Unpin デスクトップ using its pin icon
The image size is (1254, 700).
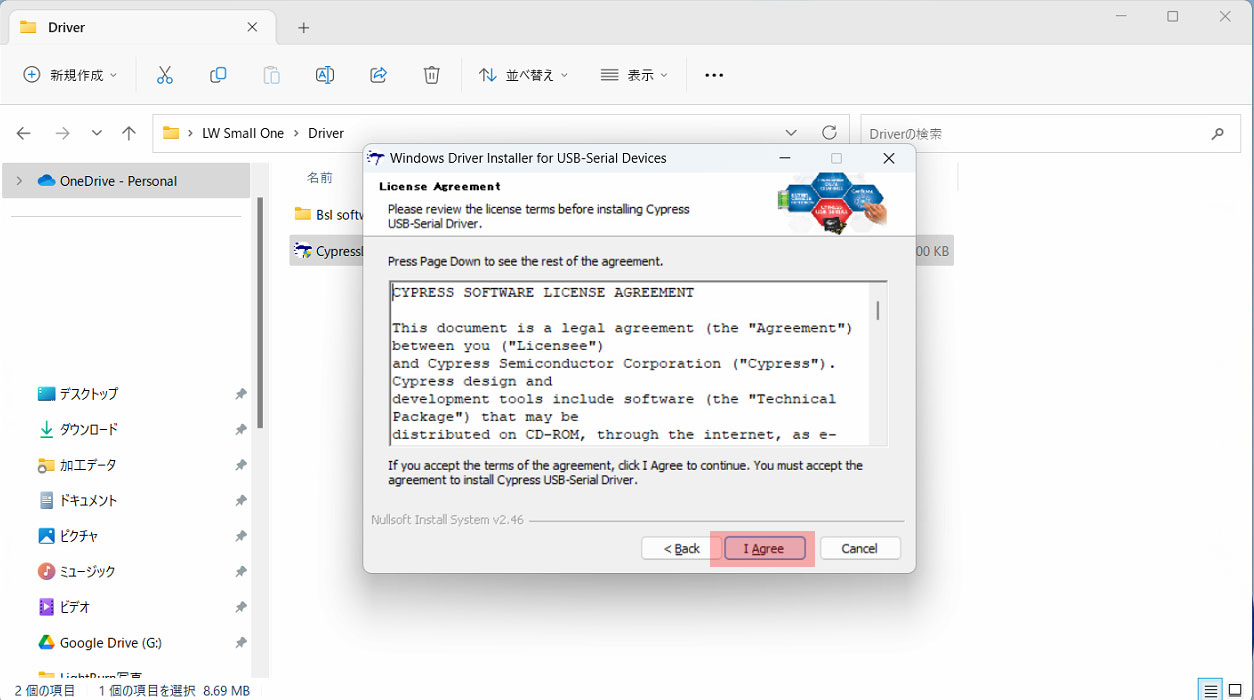[x=241, y=394]
